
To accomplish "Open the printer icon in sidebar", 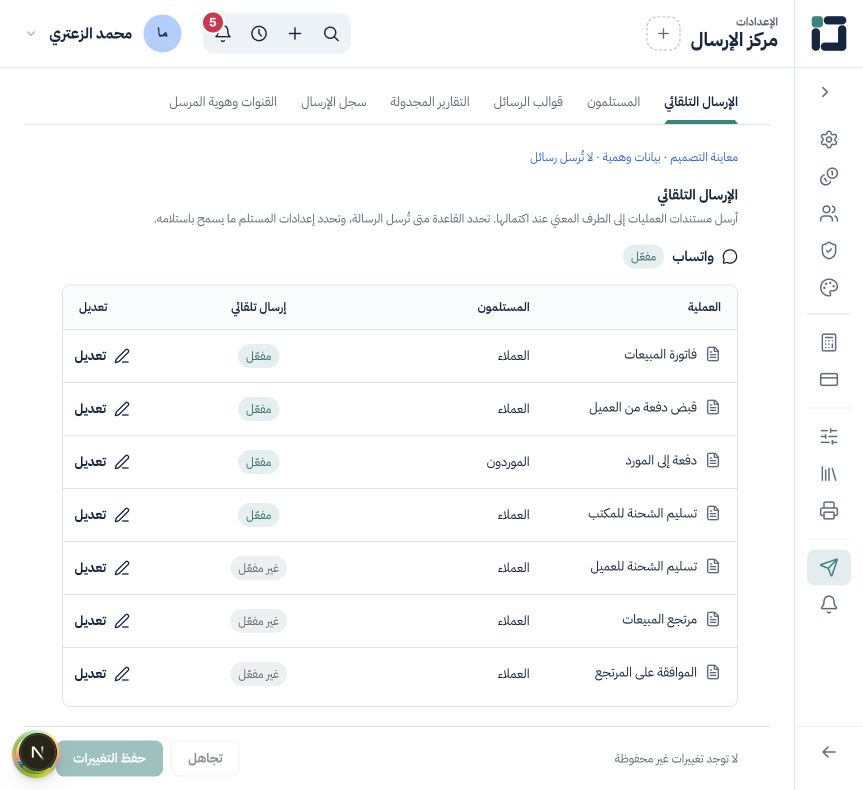I will pos(828,510).
